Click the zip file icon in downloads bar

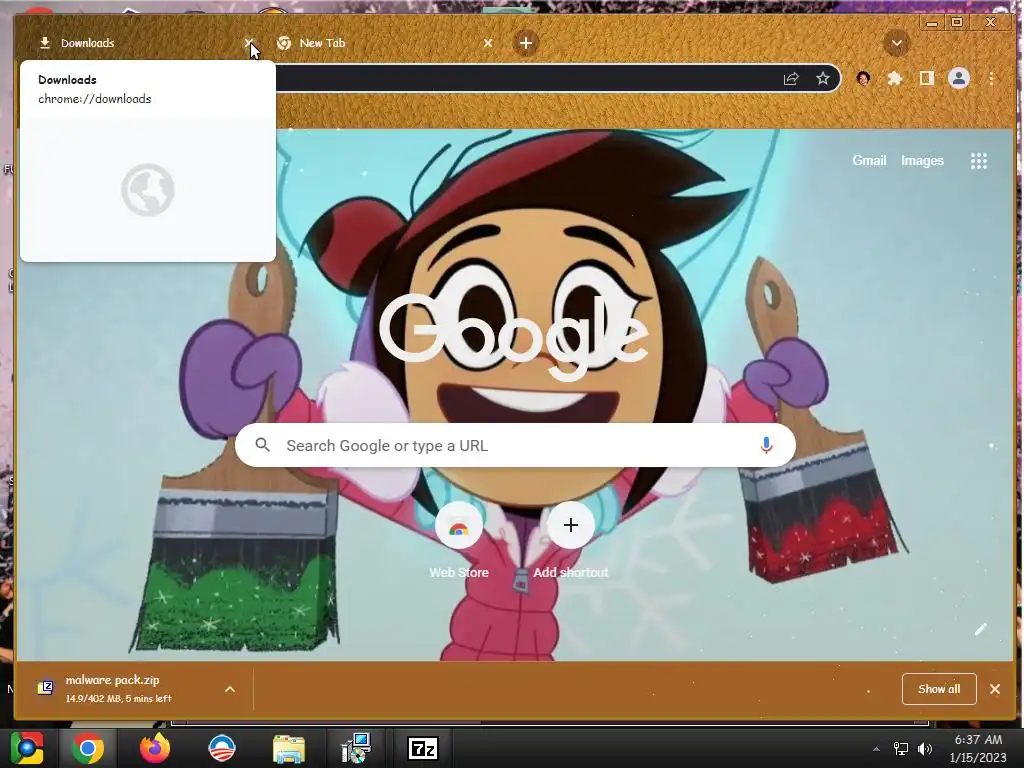pyautogui.click(x=45, y=688)
